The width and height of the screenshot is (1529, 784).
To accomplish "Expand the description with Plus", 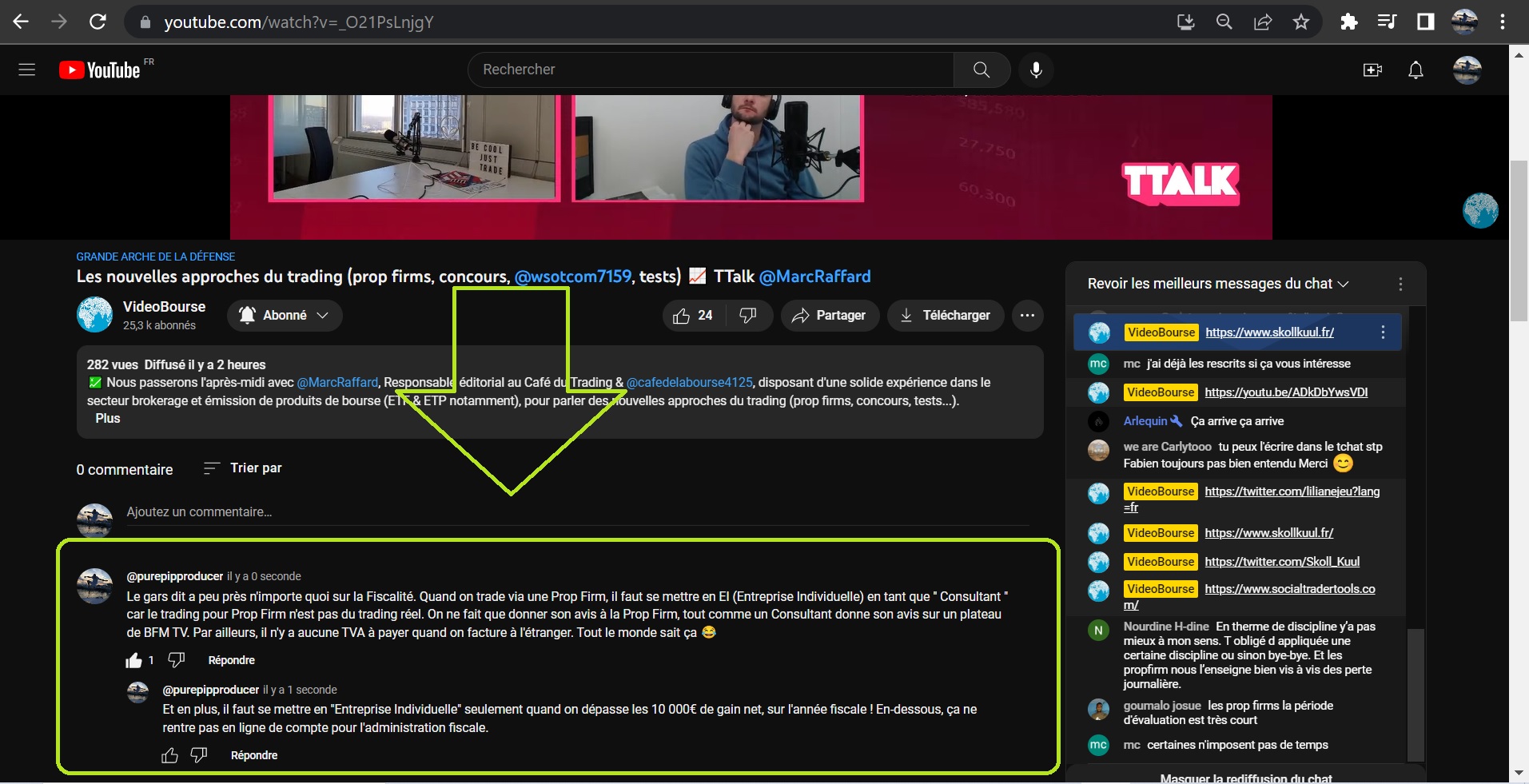I will coord(108,418).
